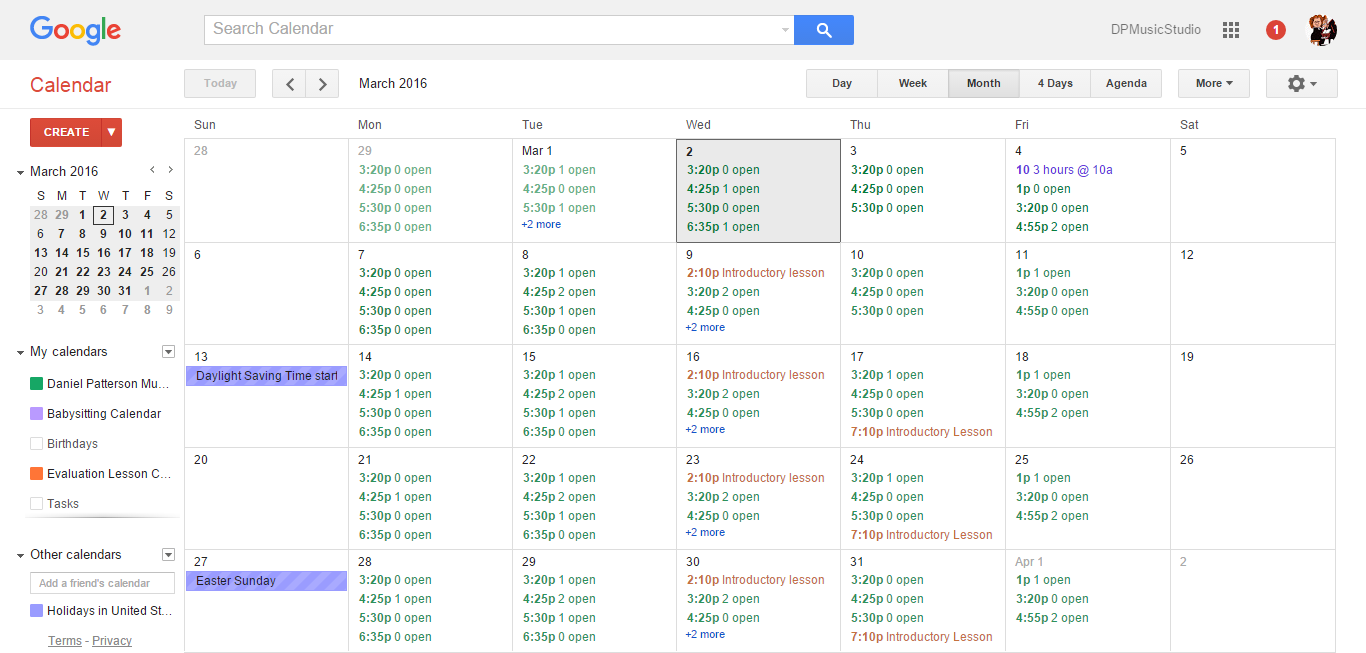Expand +2 more events on March 1
The image size is (1366, 653).
point(541,225)
